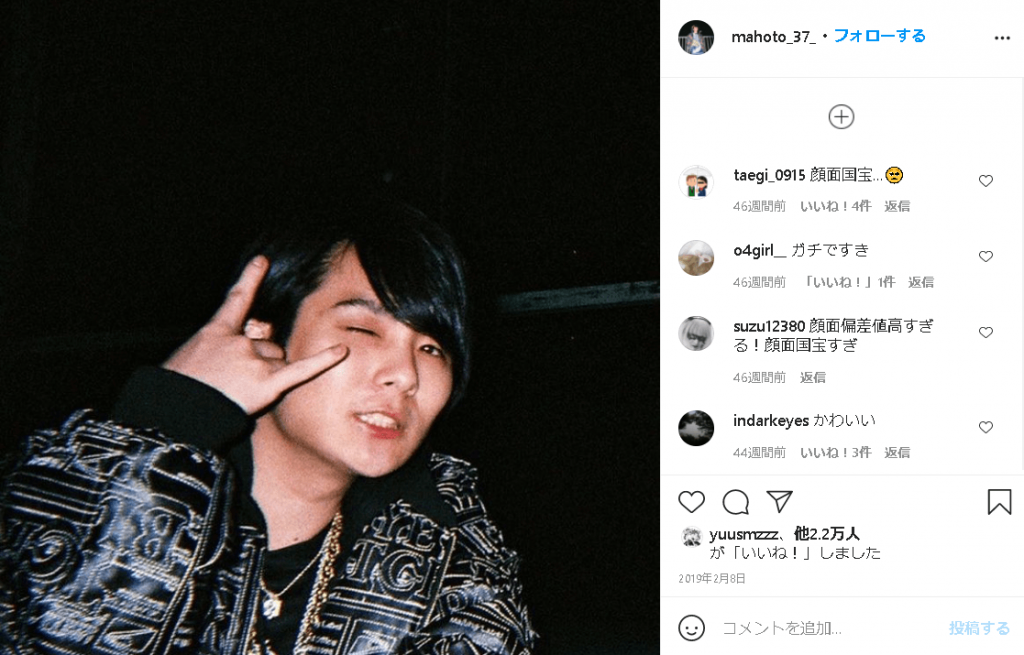This screenshot has height=655, width=1024.
Task: Open the mahoto_37_ username link
Action: [773, 37]
